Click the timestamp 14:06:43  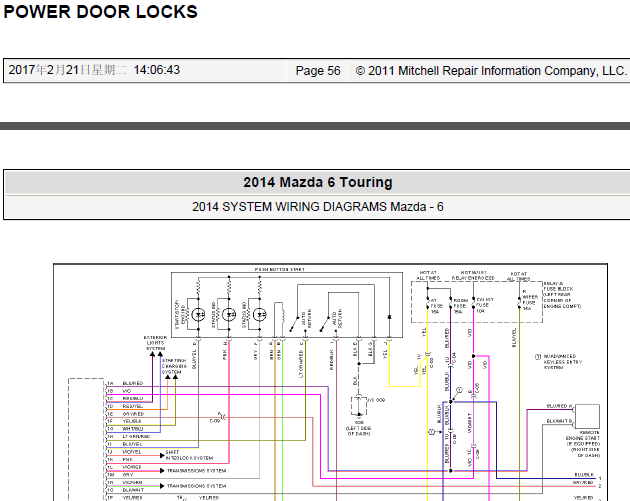click(x=157, y=70)
